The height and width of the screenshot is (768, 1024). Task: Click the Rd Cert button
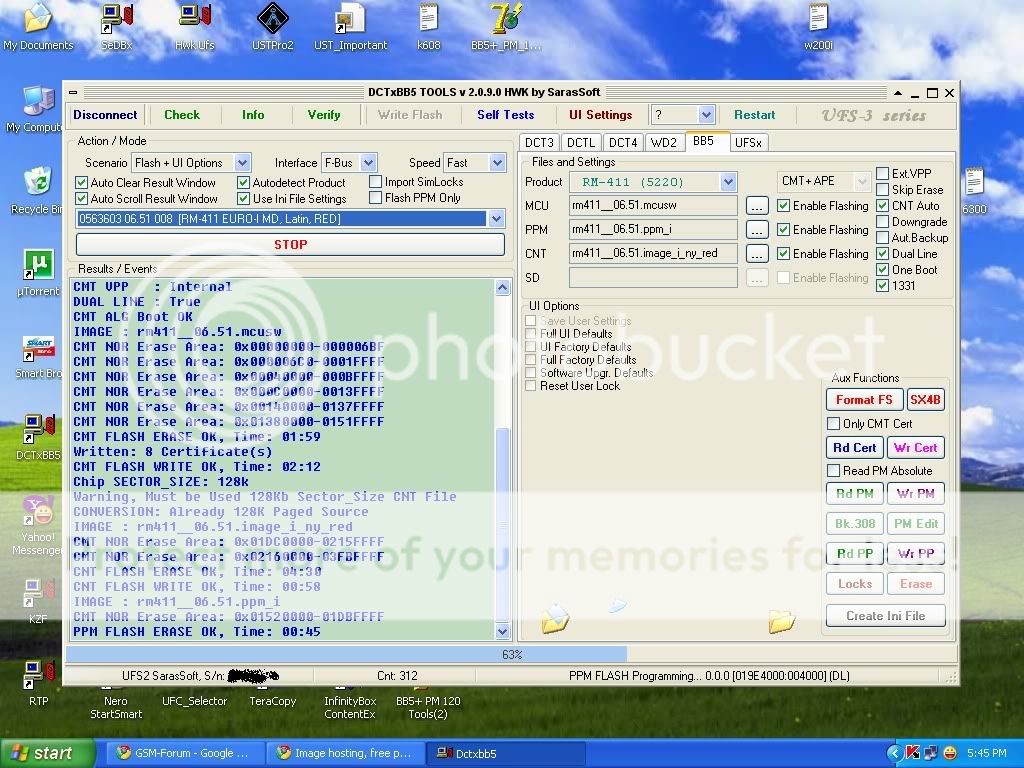coord(854,448)
